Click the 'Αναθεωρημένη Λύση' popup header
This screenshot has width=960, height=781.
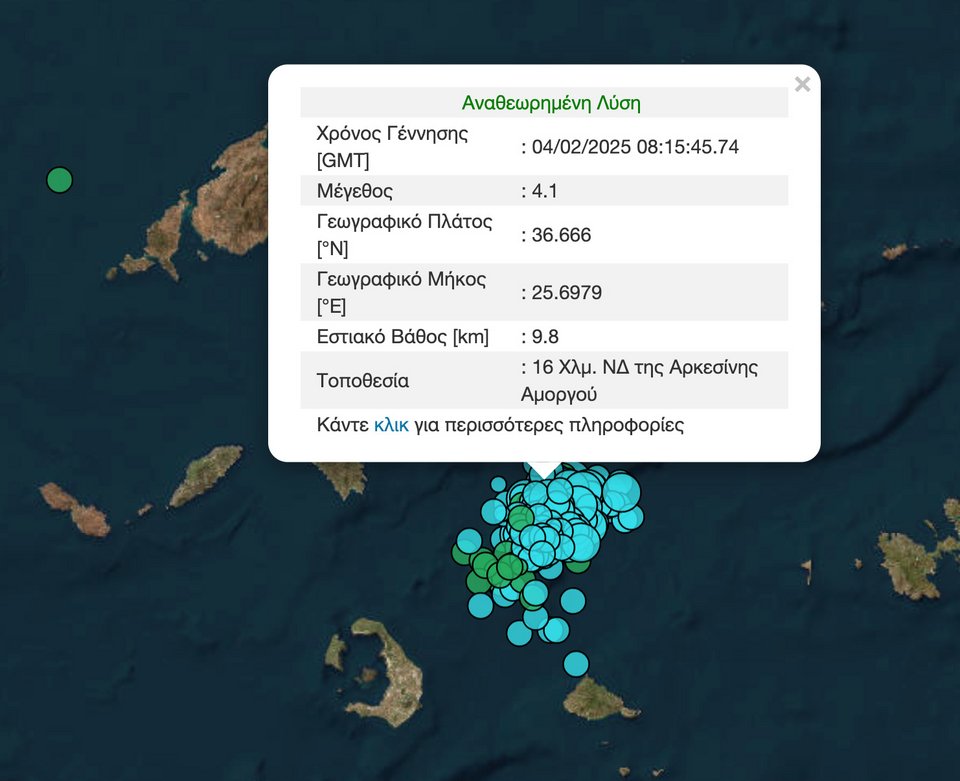click(551, 103)
